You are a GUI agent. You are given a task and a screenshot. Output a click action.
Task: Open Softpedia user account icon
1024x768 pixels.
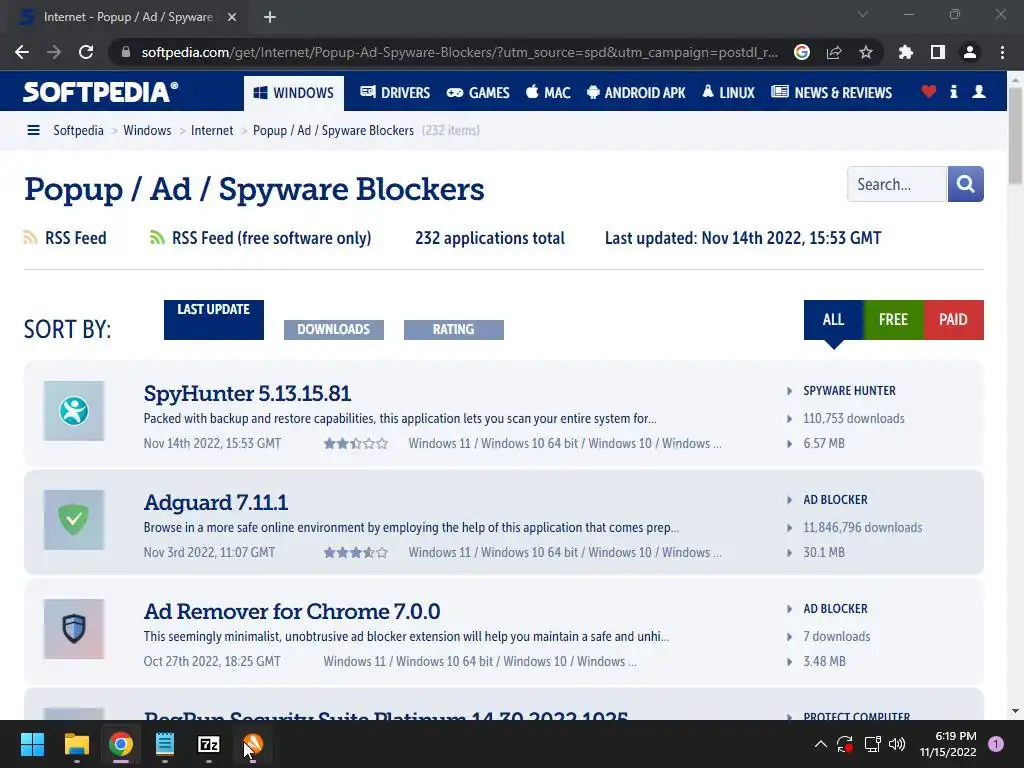(979, 91)
